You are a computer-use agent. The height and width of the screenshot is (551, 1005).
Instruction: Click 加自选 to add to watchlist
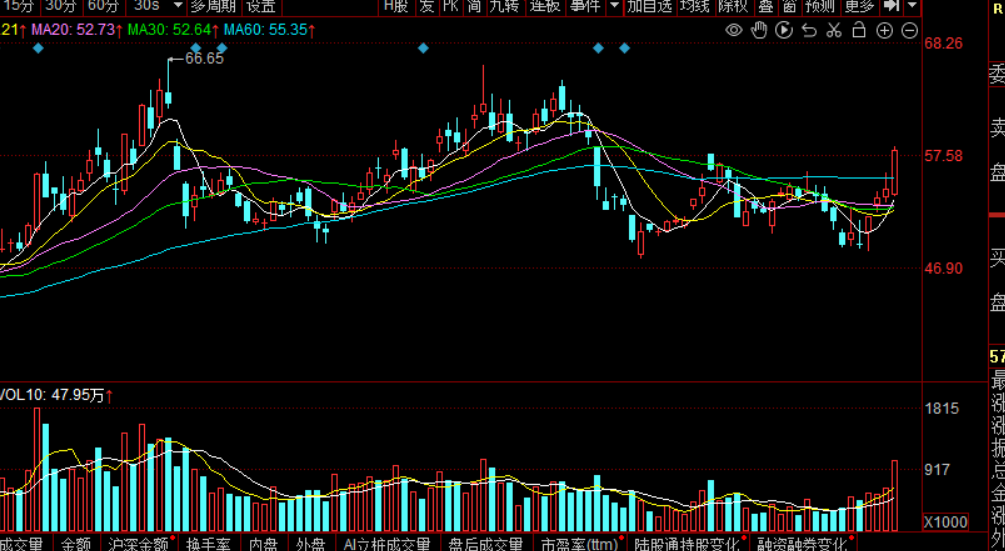(x=649, y=6)
